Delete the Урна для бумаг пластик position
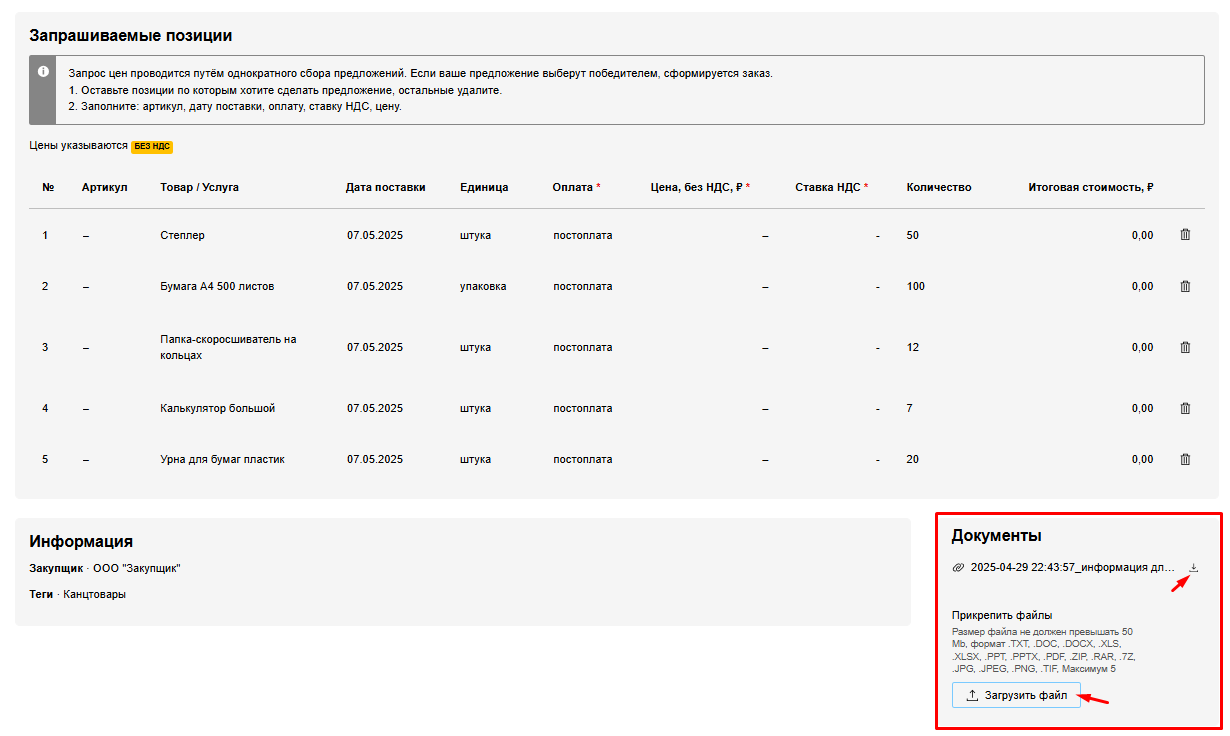 (1185, 459)
